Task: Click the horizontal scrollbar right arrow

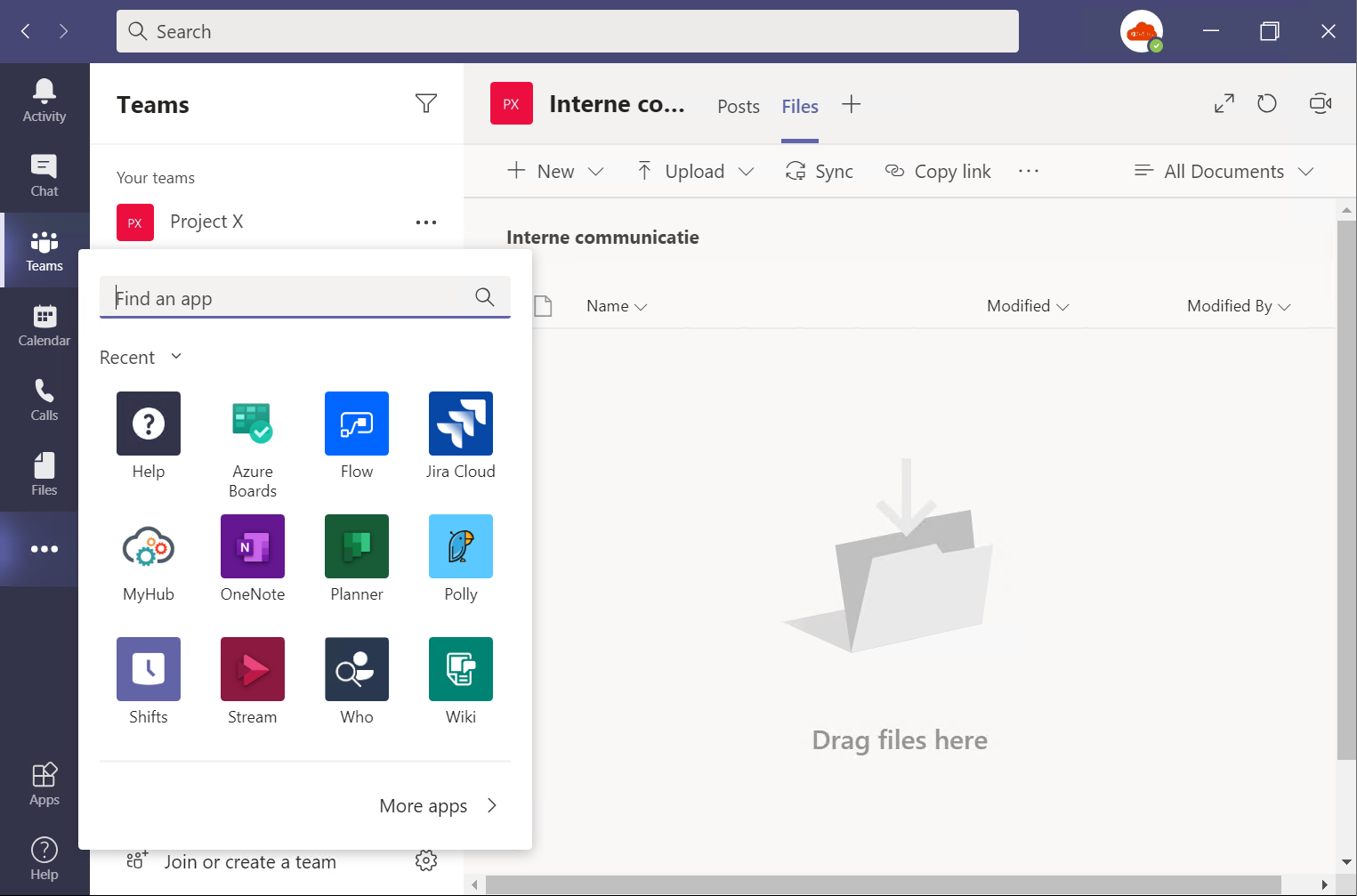Action: pos(1324,884)
